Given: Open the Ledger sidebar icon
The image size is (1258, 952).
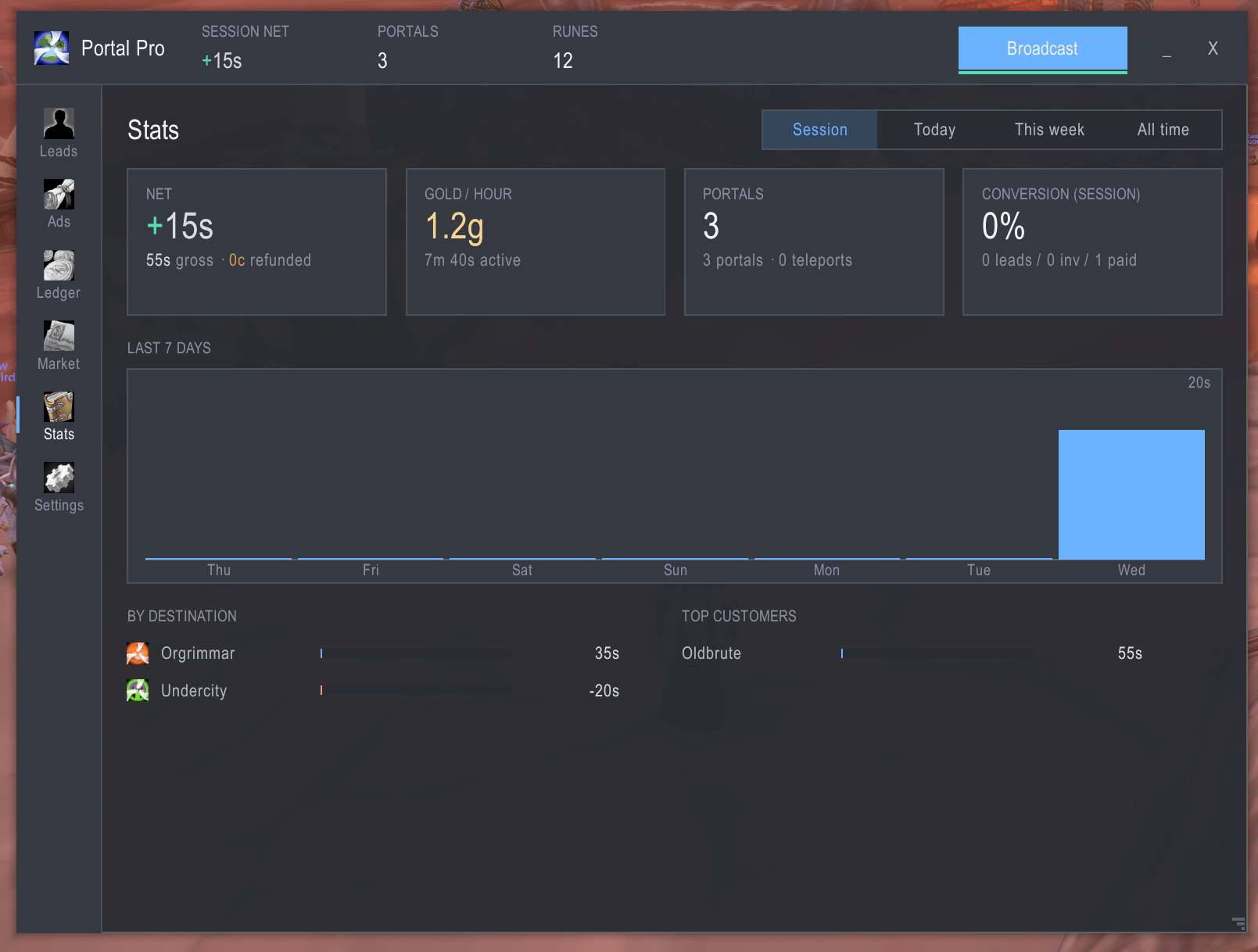Looking at the screenshot, I should 59,266.
